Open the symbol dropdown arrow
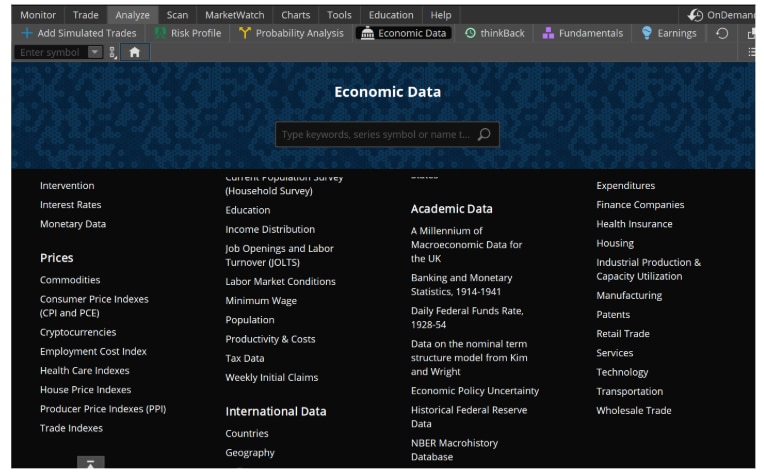The width and height of the screenshot is (764, 472). point(95,52)
